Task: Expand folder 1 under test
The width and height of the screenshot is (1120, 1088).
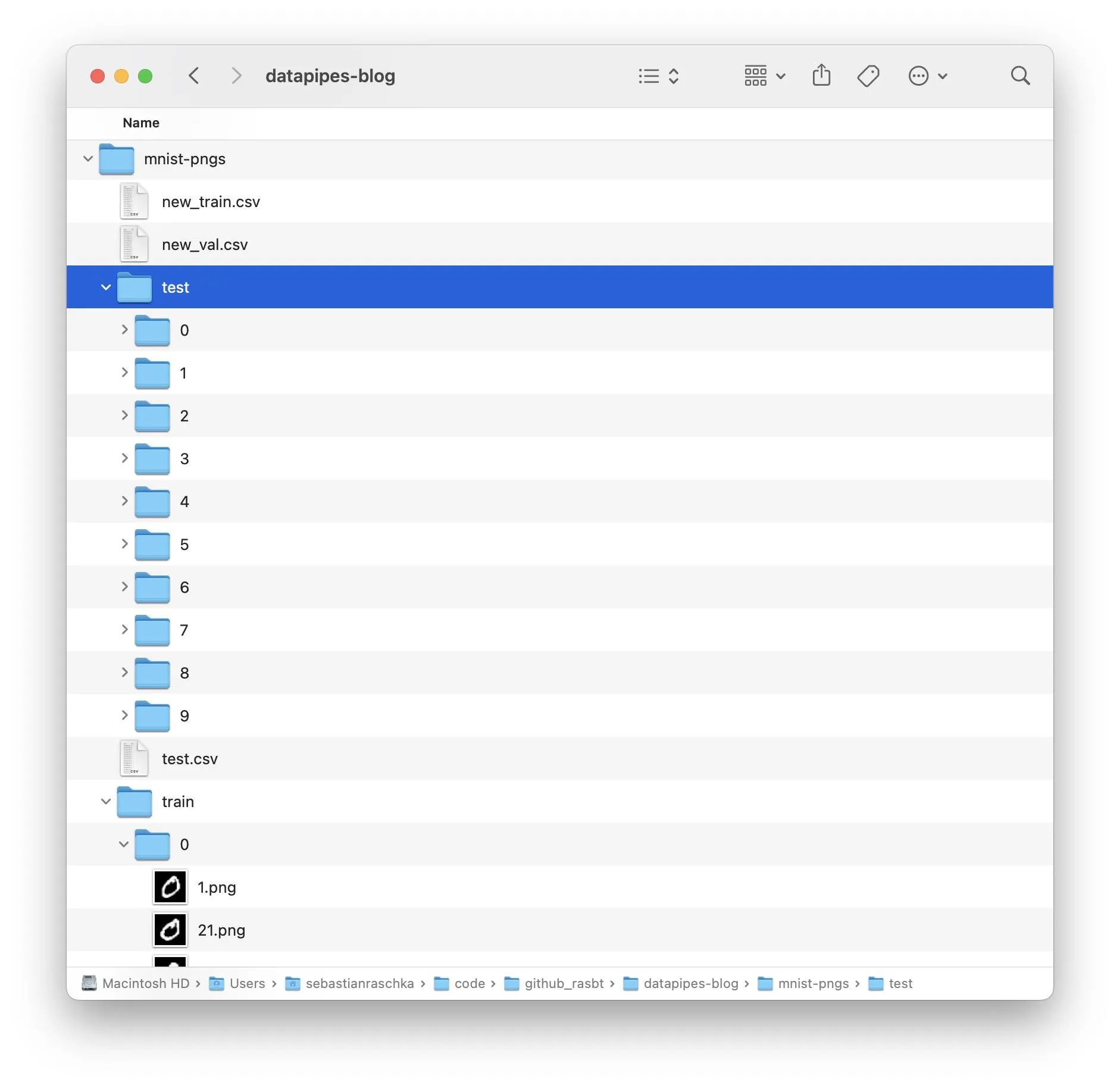Action: click(124, 373)
